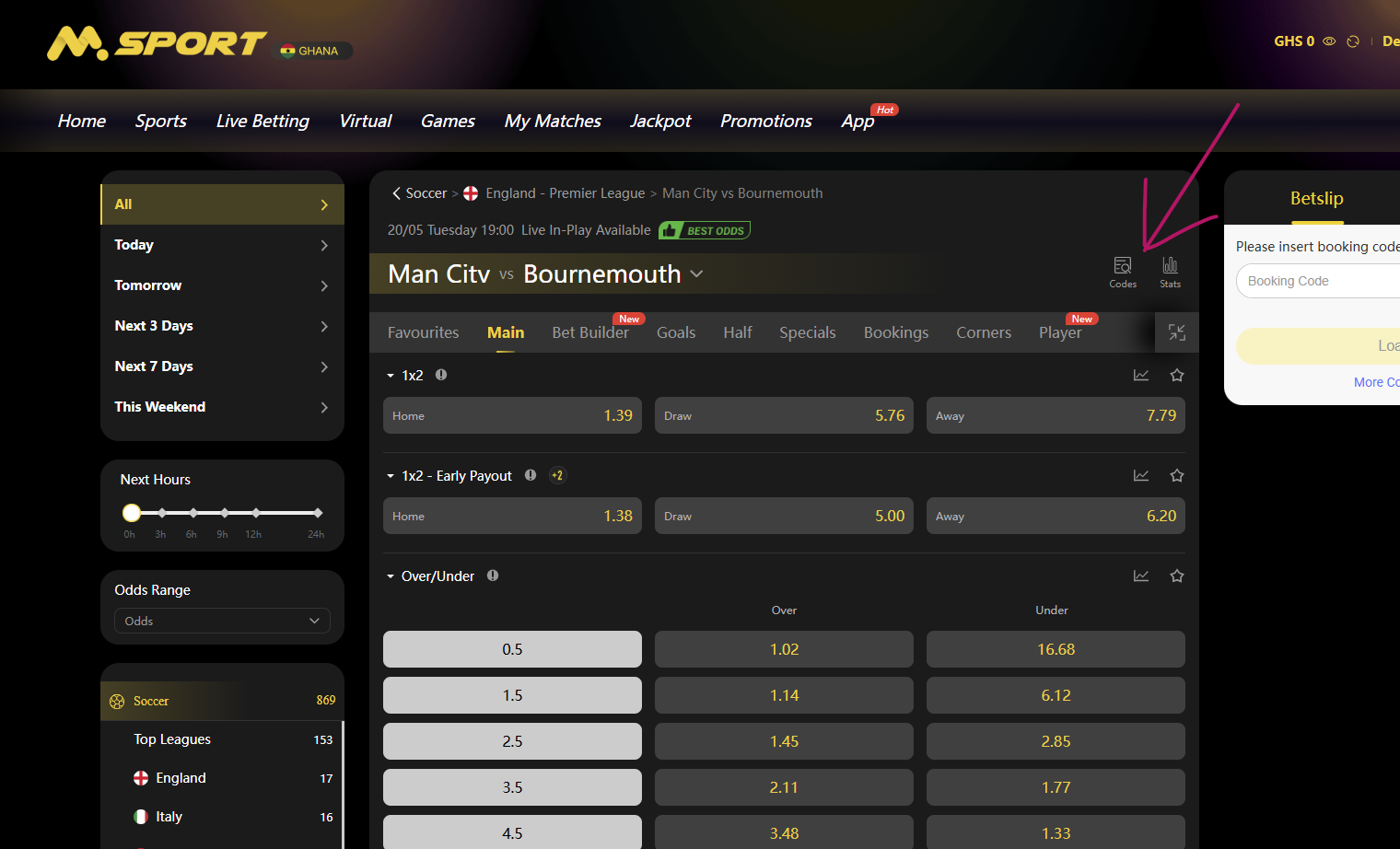Image resolution: width=1400 pixels, height=849 pixels.
Task: Open Jackpot in the top navigation
Action: [660, 121]
